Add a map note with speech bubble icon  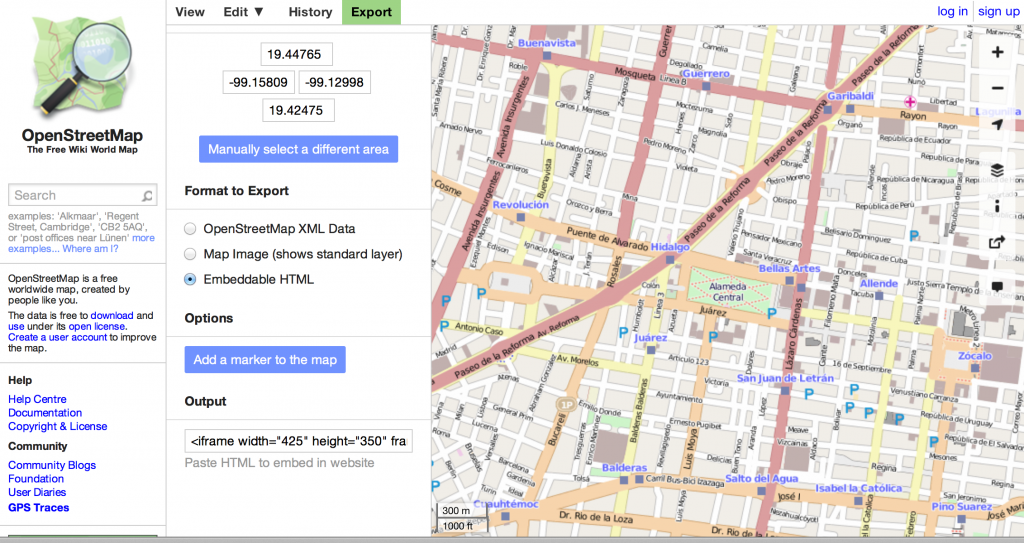pyautogui.click(x=997, y=286)
